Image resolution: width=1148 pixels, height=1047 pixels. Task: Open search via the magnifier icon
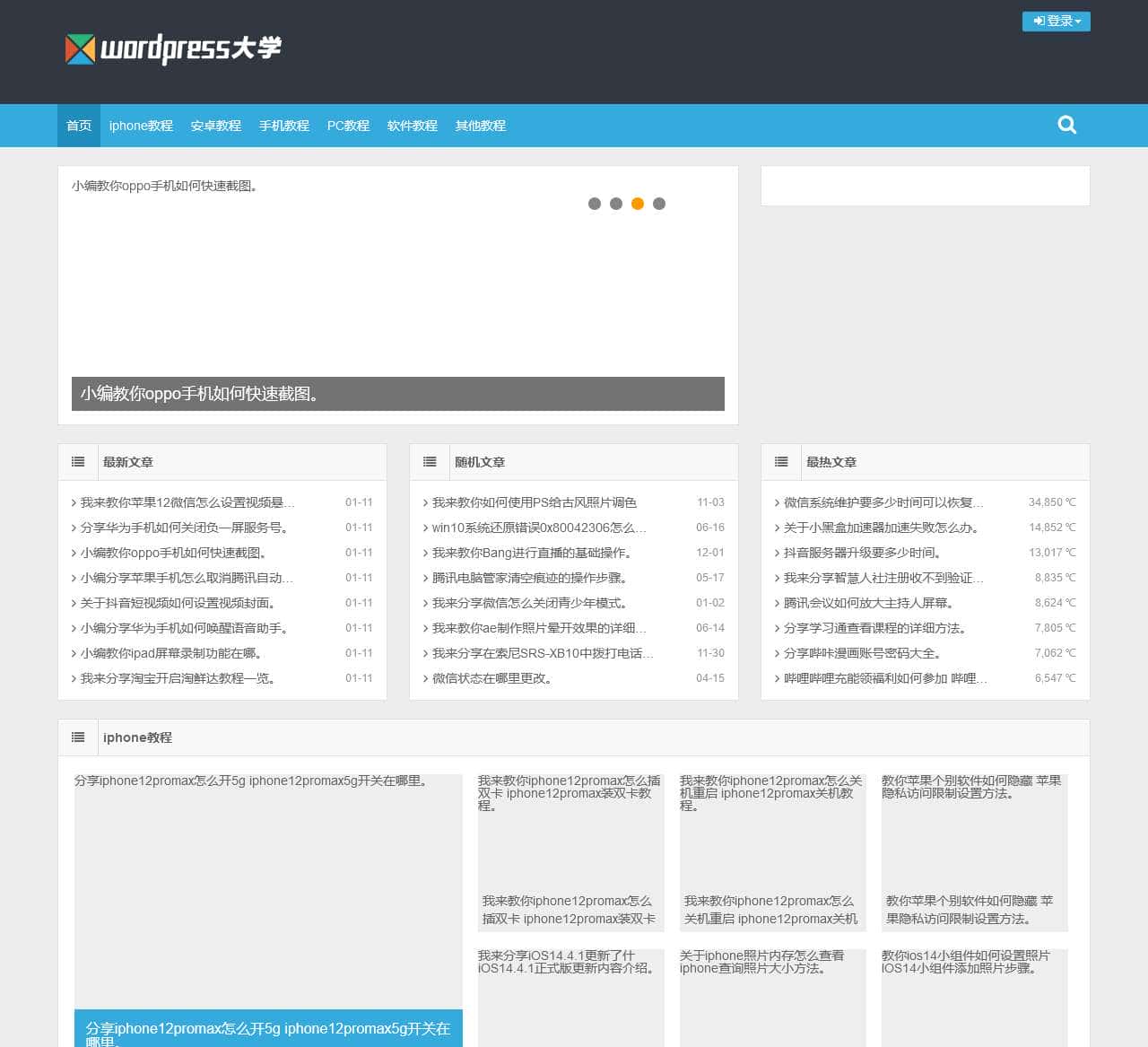coord(1066,126)
